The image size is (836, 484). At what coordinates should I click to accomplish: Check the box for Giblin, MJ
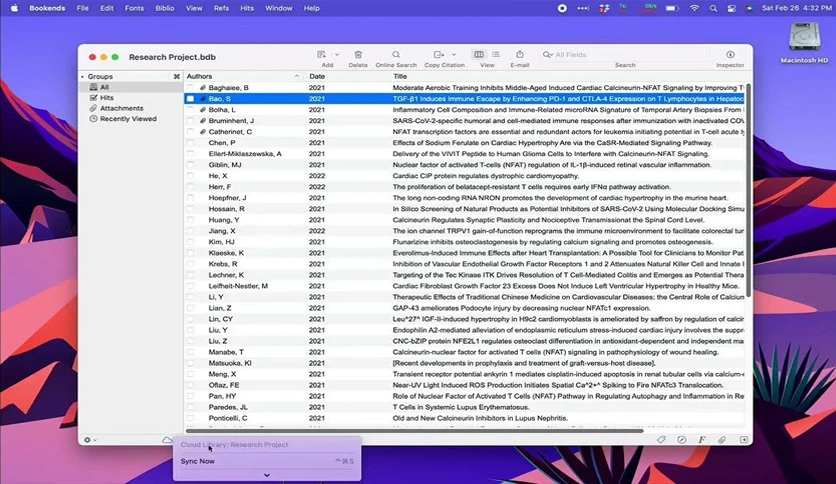tap(190, 165)
